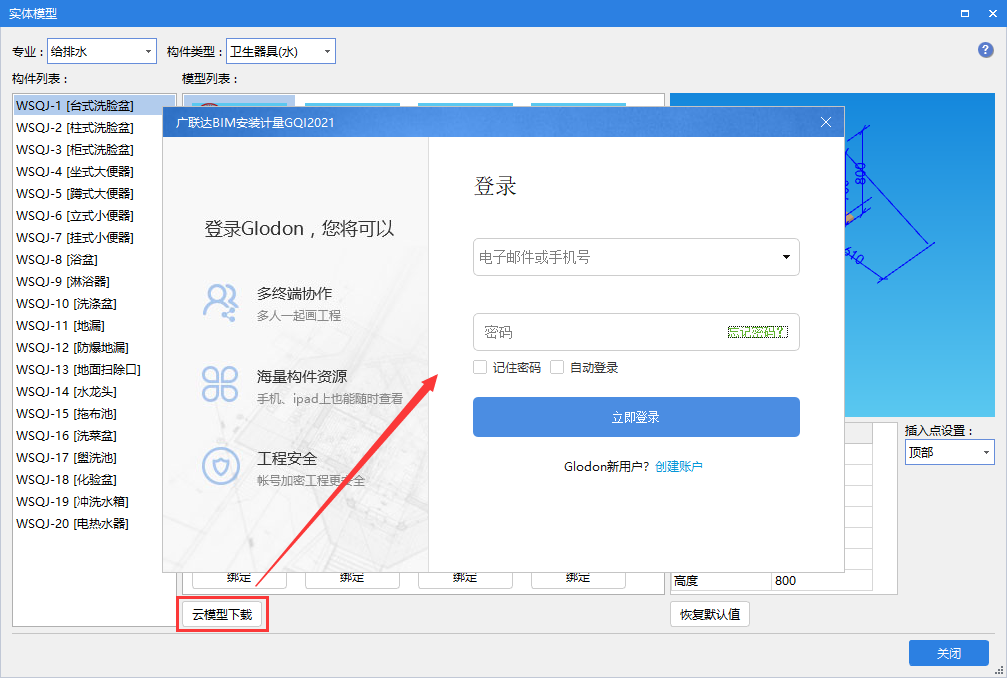The image size is (1007, 678).
Task: Expand the 构件类型 dropdown
Action: coord(281,51)
